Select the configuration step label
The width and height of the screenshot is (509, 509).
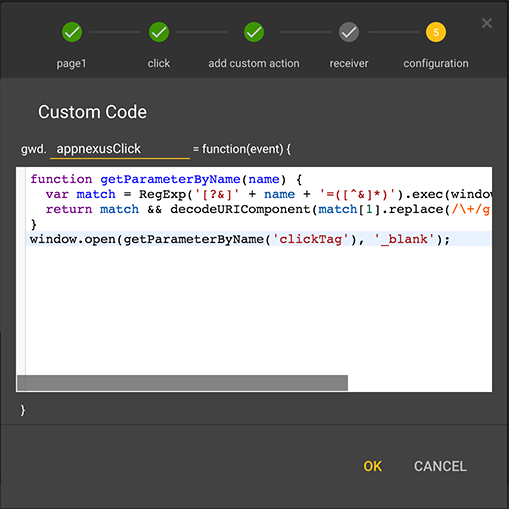[436, 63]
